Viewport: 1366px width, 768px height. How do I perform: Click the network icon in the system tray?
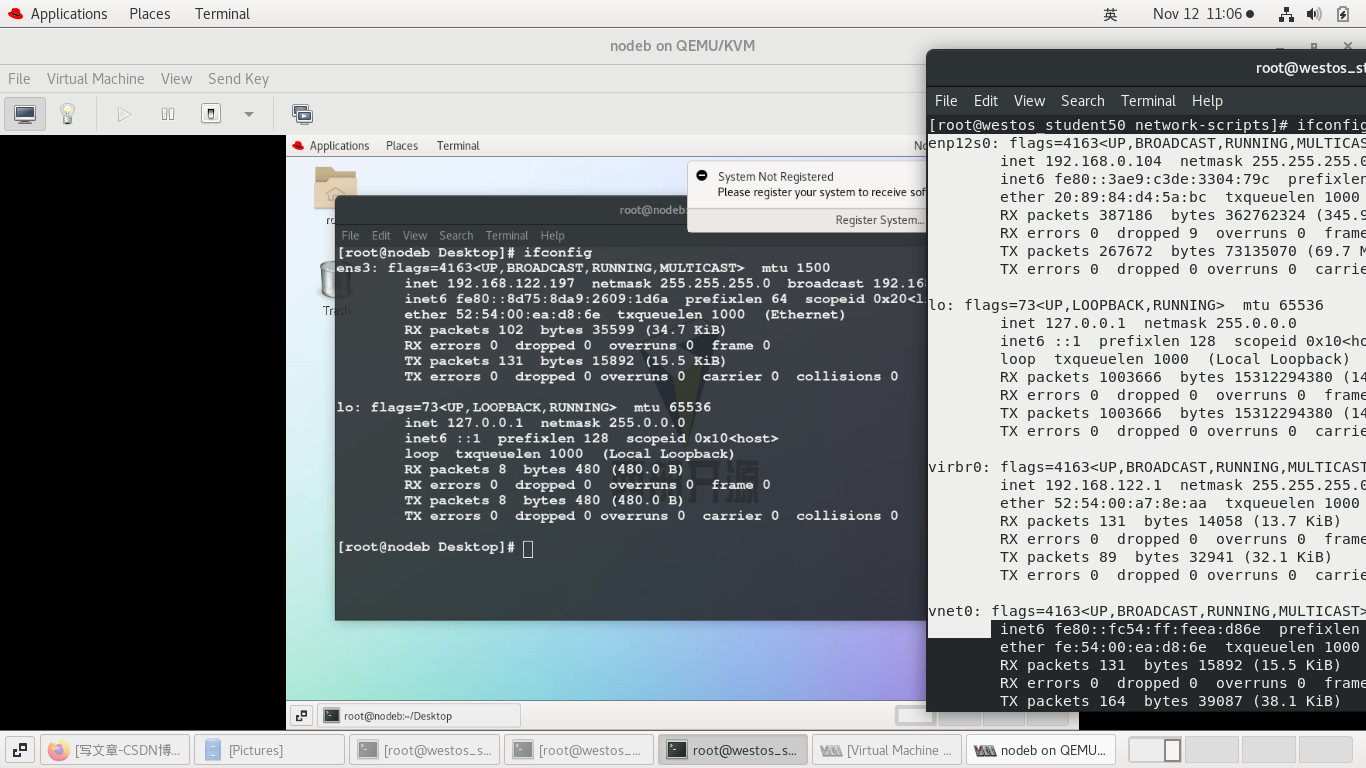(x=1286, y=13)
